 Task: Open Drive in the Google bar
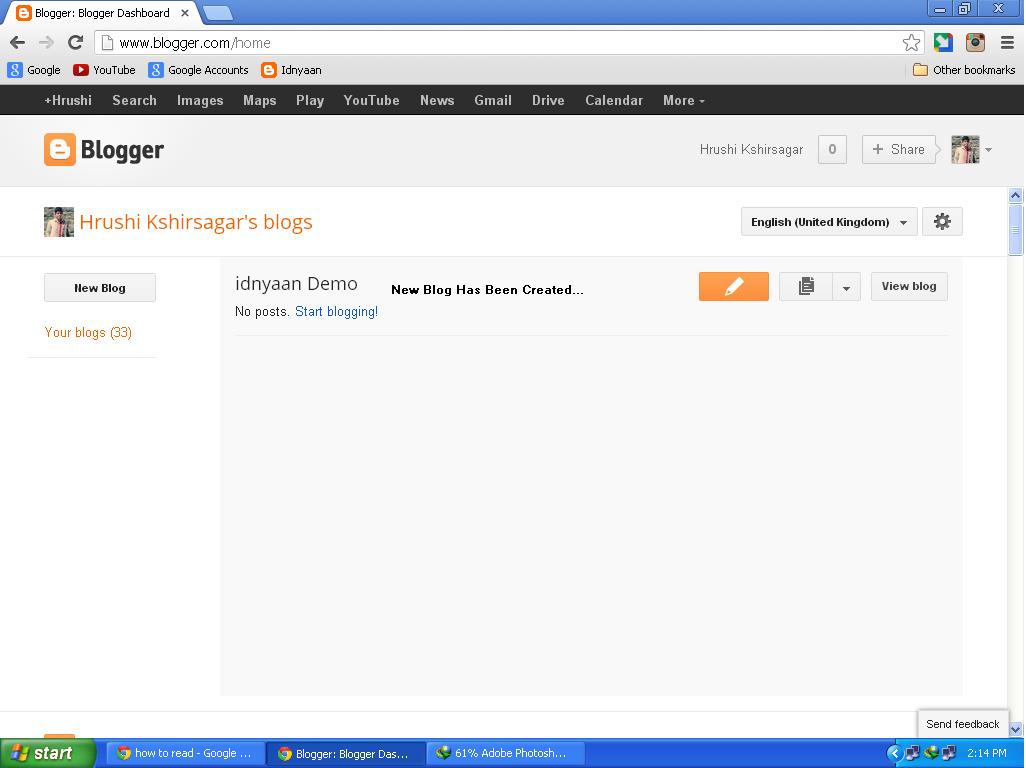click(548, 101)
